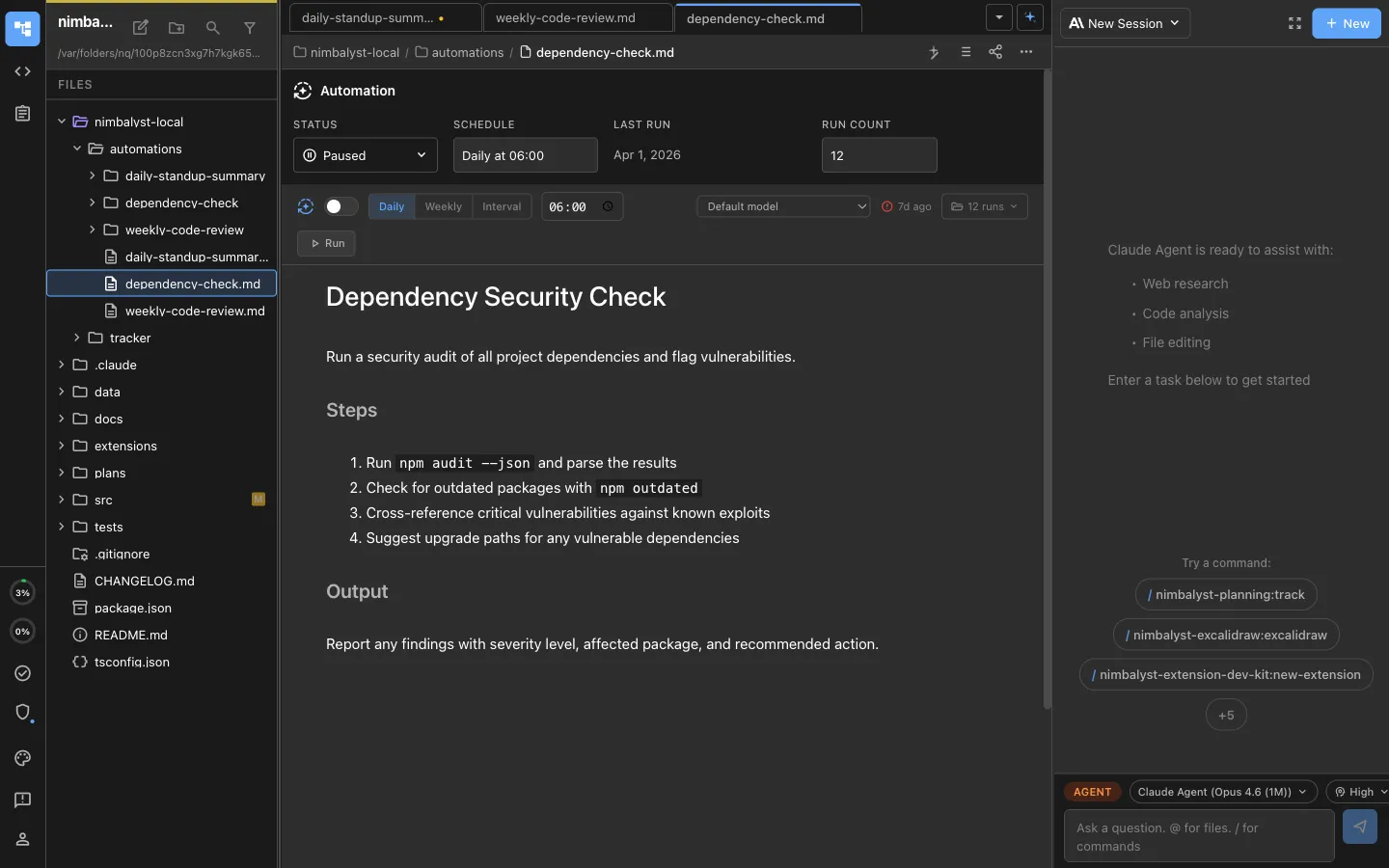Select the Weekly schedule option
This screenshot has height=868, width=1389.
click(x=443, y=206)
